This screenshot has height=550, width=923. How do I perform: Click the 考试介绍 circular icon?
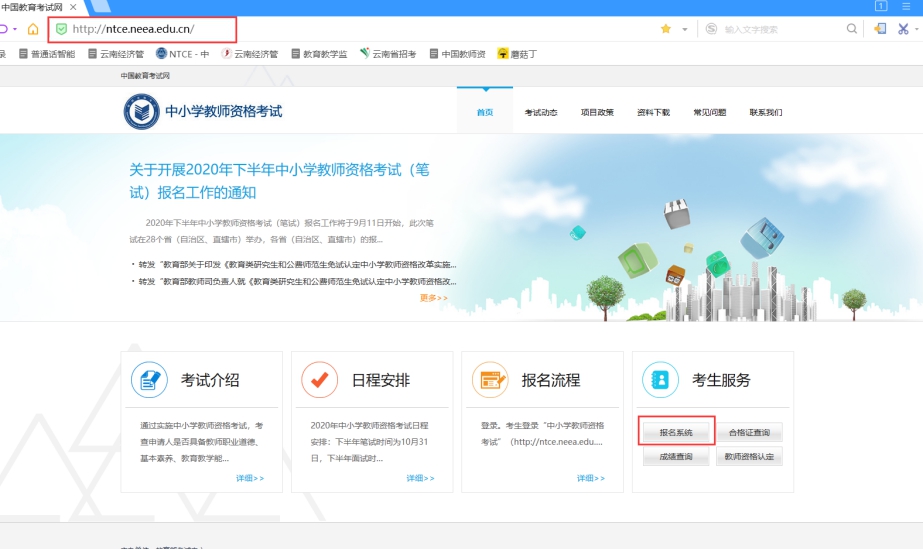point(149,380)
